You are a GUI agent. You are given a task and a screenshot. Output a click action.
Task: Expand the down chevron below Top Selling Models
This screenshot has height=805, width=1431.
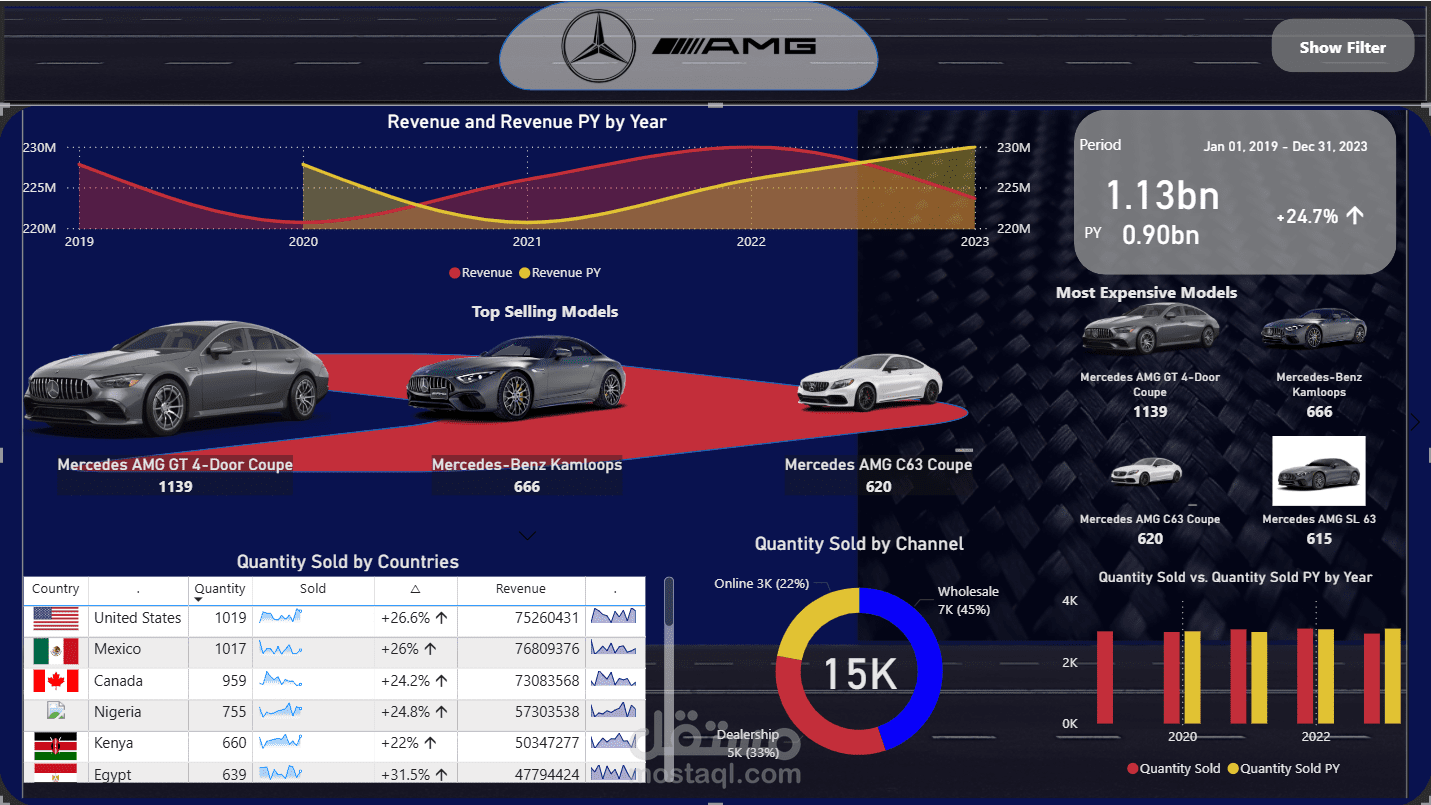coord(527,536)
